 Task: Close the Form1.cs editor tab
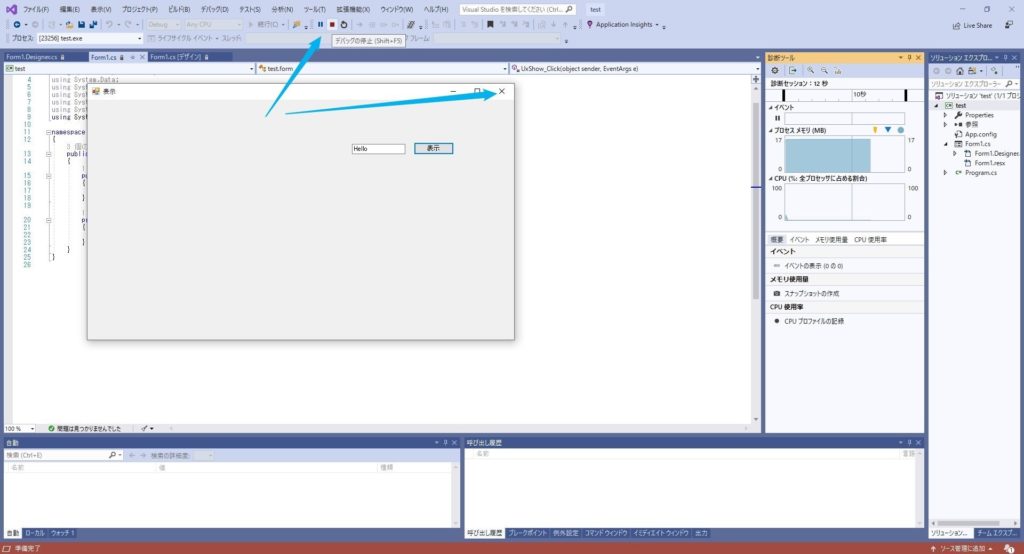coord(142,57)
